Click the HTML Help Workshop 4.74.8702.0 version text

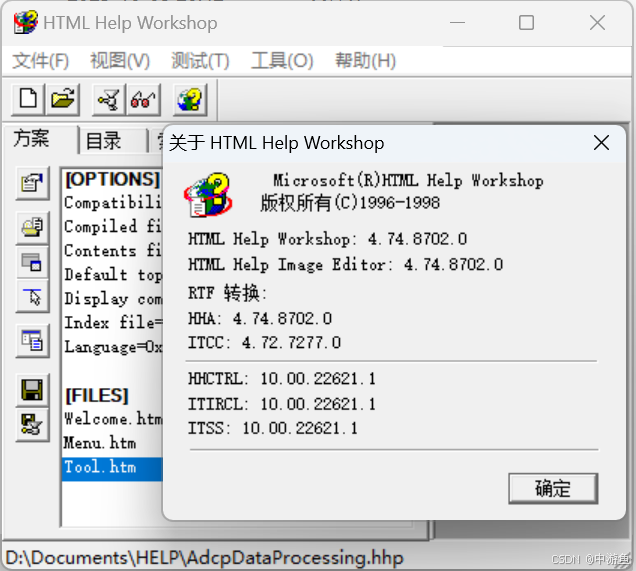327,239
